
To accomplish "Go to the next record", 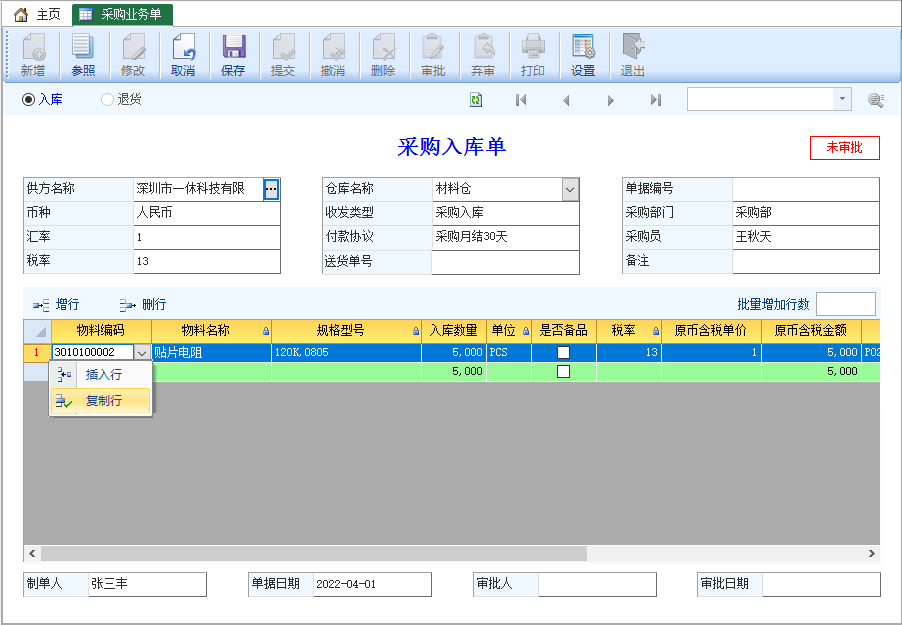I will coord(610,100).
